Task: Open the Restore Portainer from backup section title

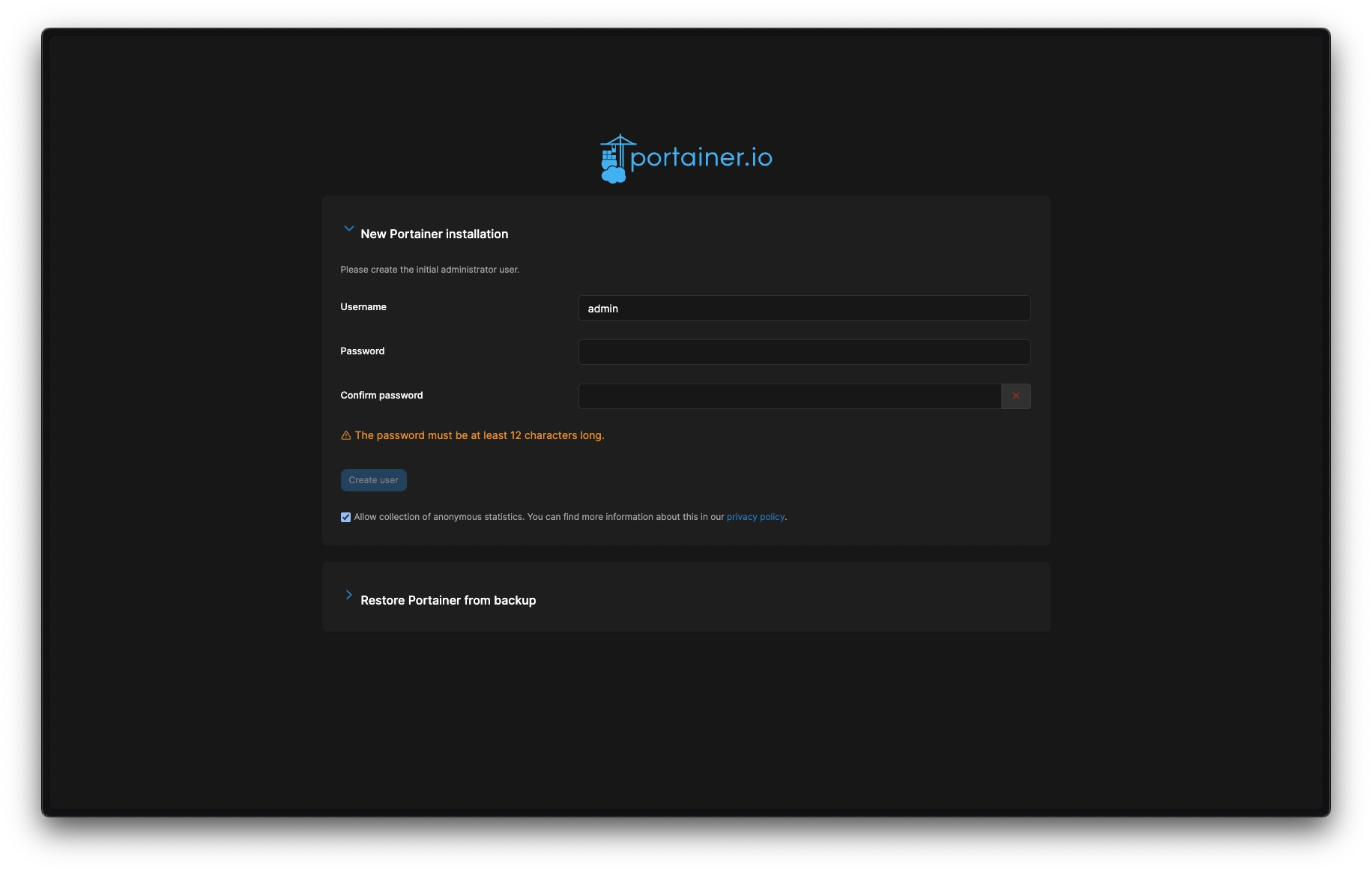Action: (448, 600)
